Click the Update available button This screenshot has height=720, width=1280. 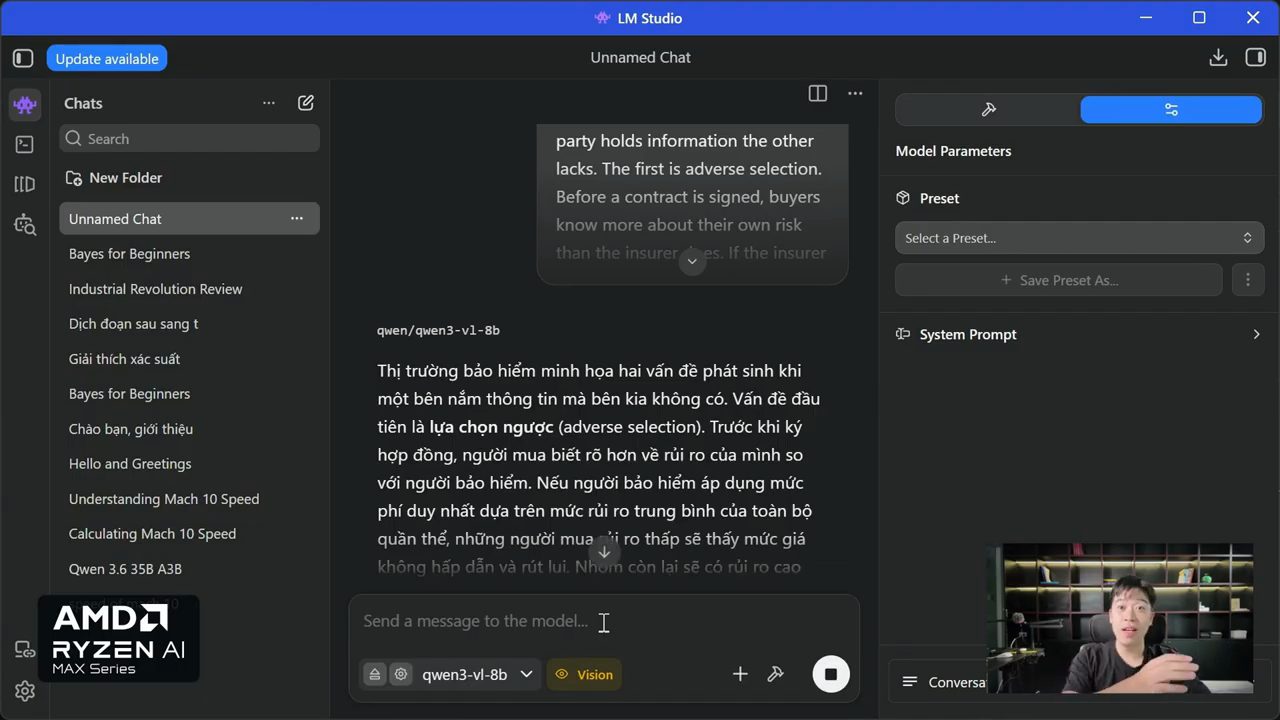point(107,58)
